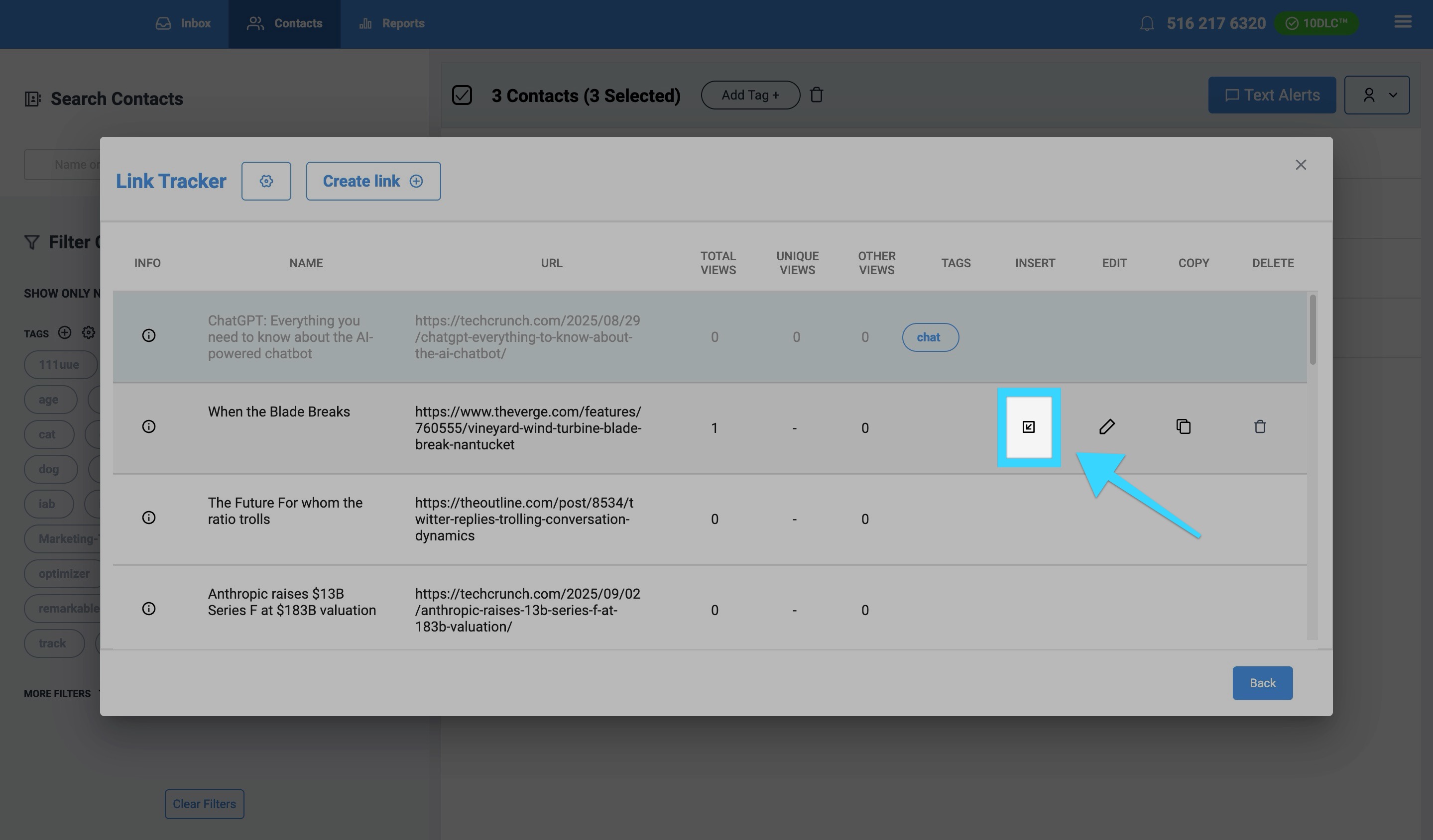
Task: Insert the When the Blade Breaks link
Action: click(1029, 427)
